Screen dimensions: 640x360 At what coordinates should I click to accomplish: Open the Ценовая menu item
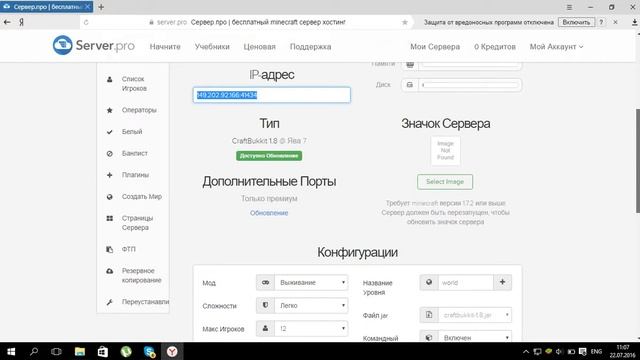pos(260,47)
